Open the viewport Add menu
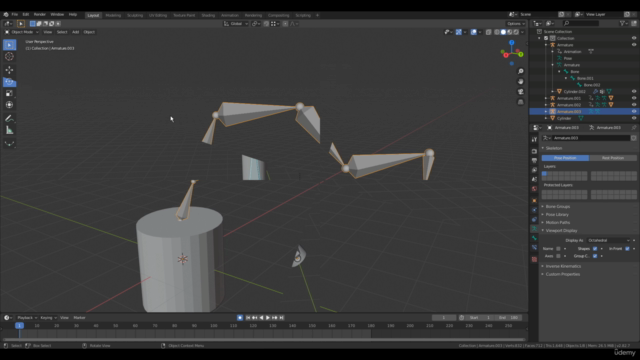Viewport: 640px width, 360px height. click(x=76, y=32)
